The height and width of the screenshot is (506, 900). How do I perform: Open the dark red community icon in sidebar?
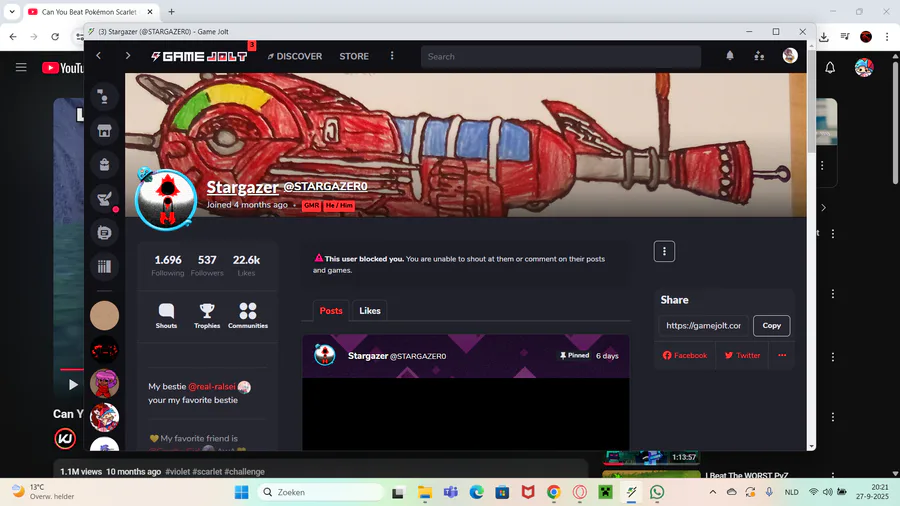point(104,349)
